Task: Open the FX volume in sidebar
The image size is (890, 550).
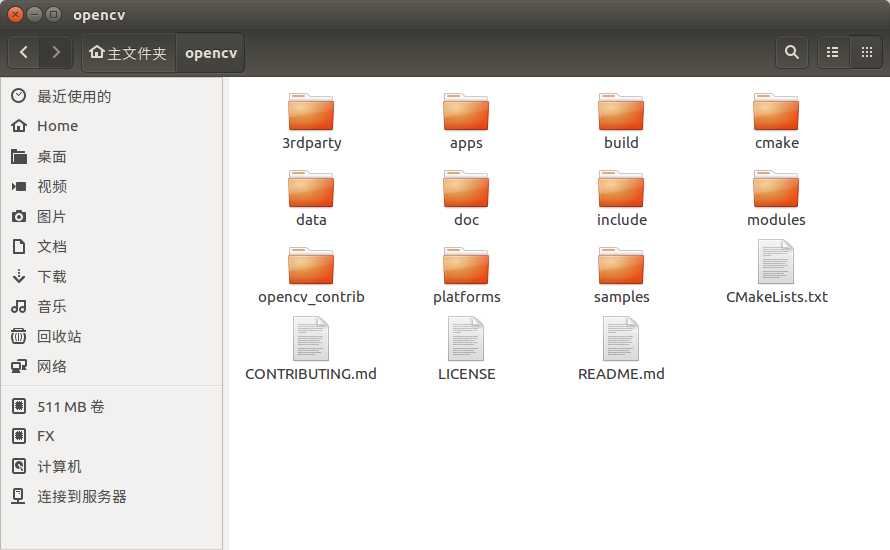Action: pyautogui.click(x=111, y=436)
